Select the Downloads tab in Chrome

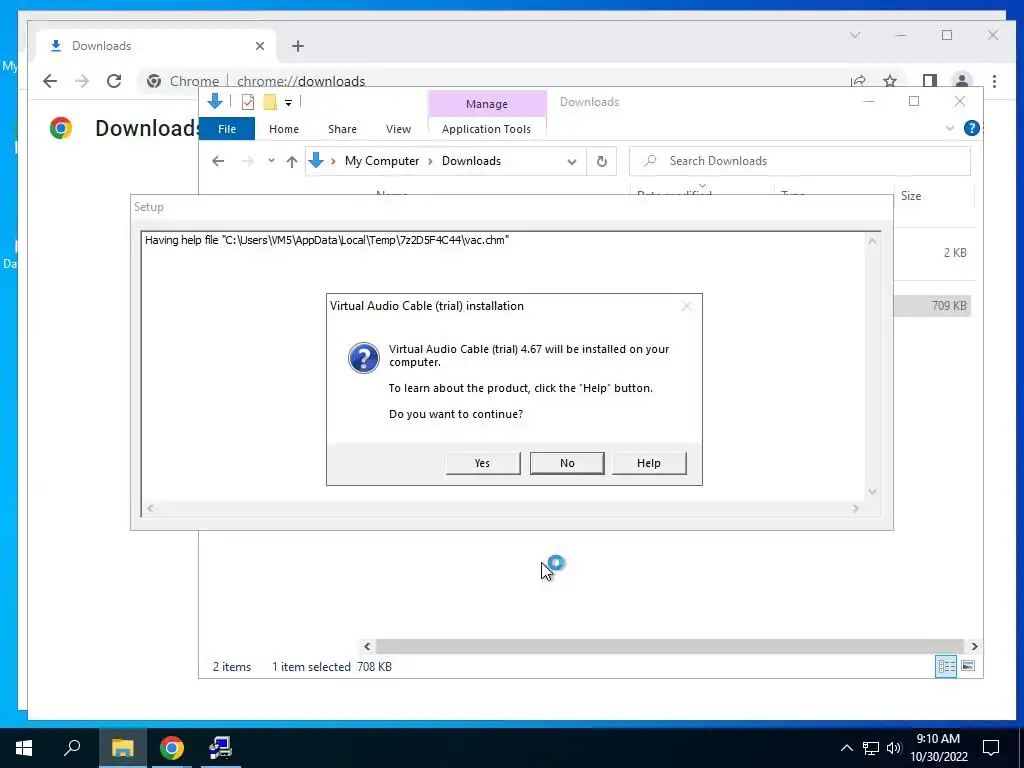click(155, 46)
